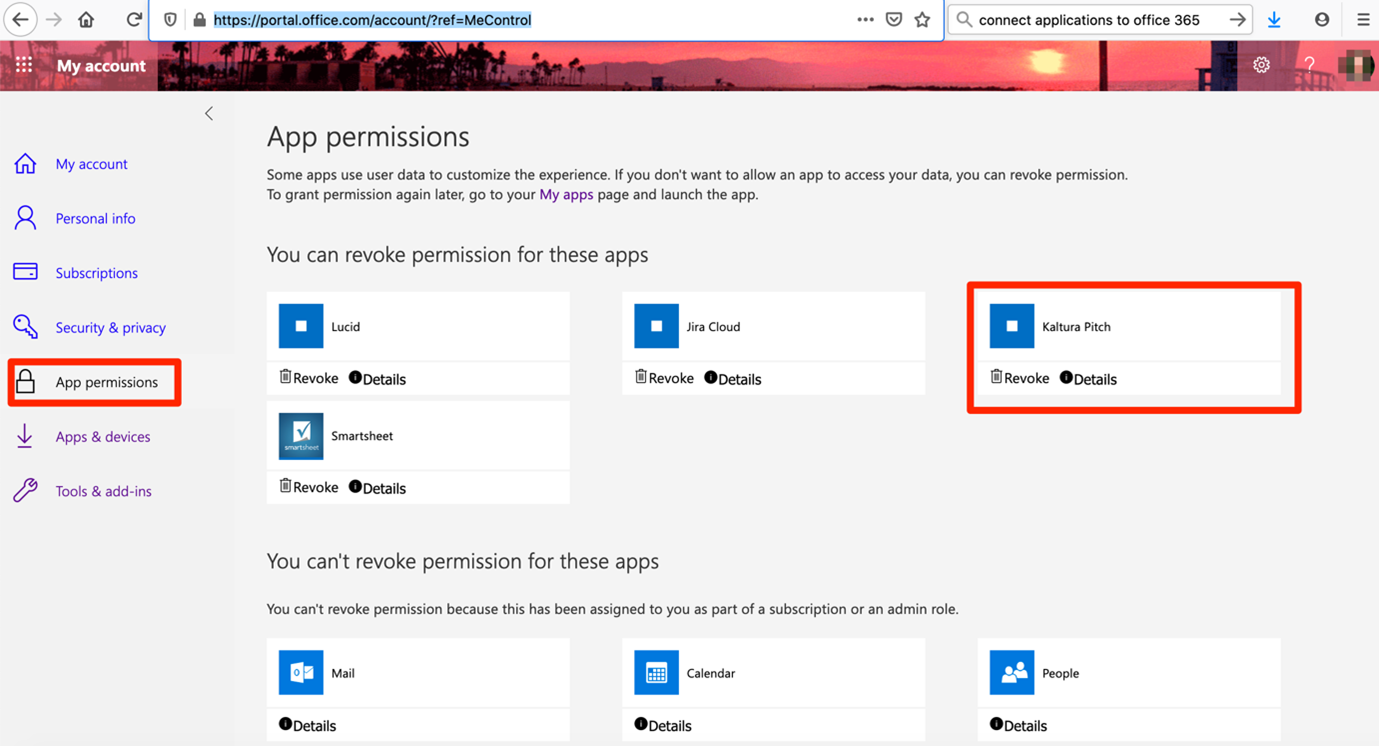1379x746 pixels.
Task: Open the settings gear in header
Action: tap(1261, 65)
